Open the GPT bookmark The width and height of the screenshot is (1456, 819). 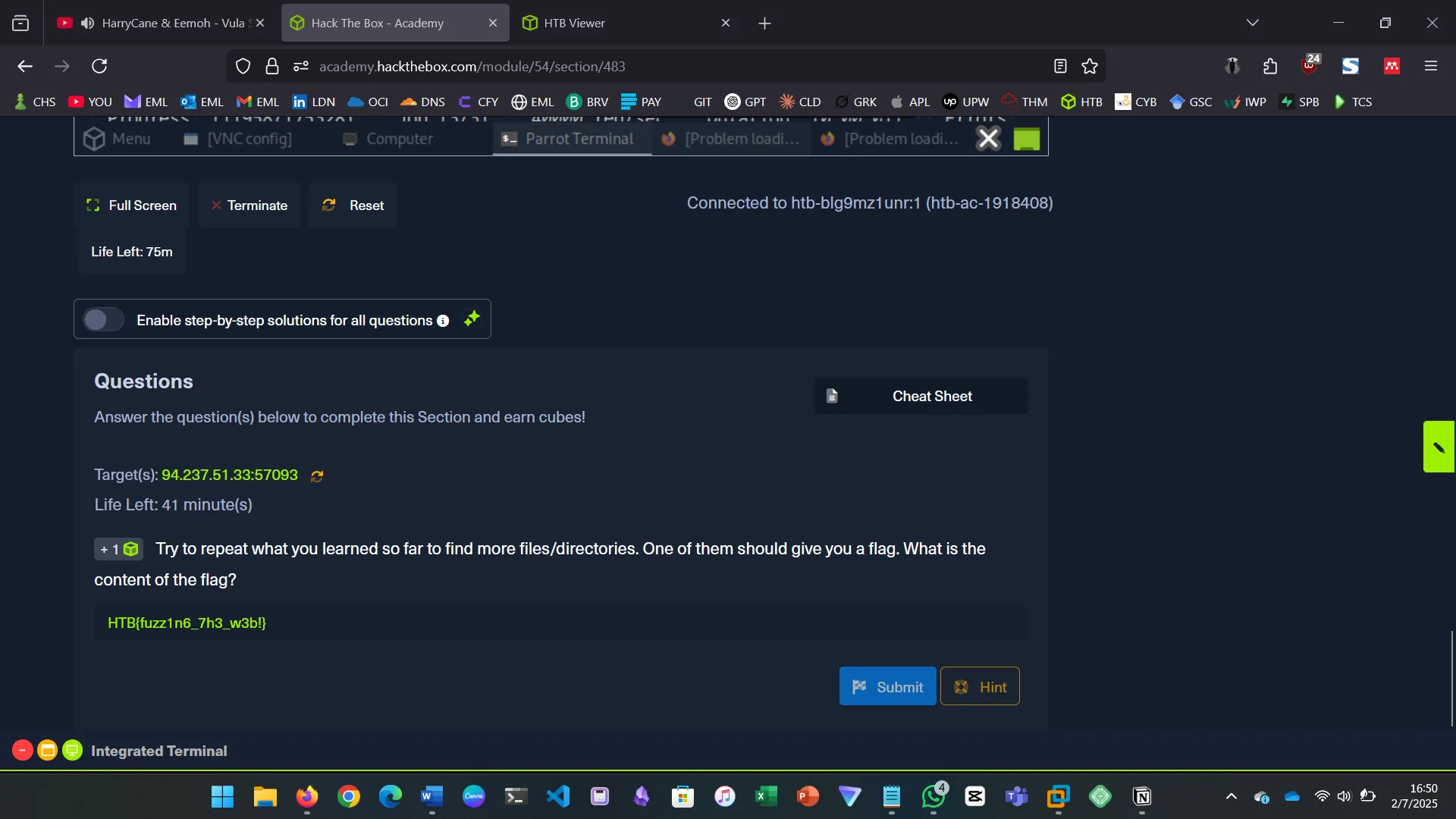click(745, 101)
